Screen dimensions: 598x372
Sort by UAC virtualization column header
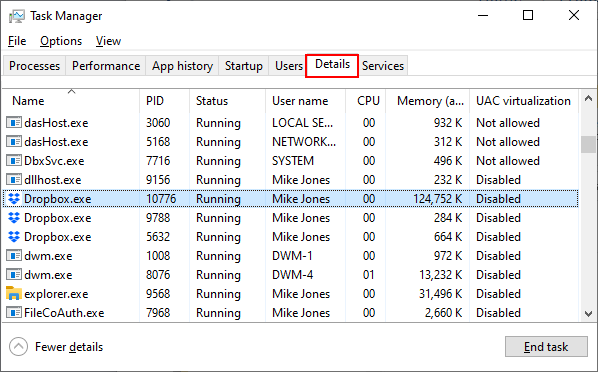tap(523, 101)
